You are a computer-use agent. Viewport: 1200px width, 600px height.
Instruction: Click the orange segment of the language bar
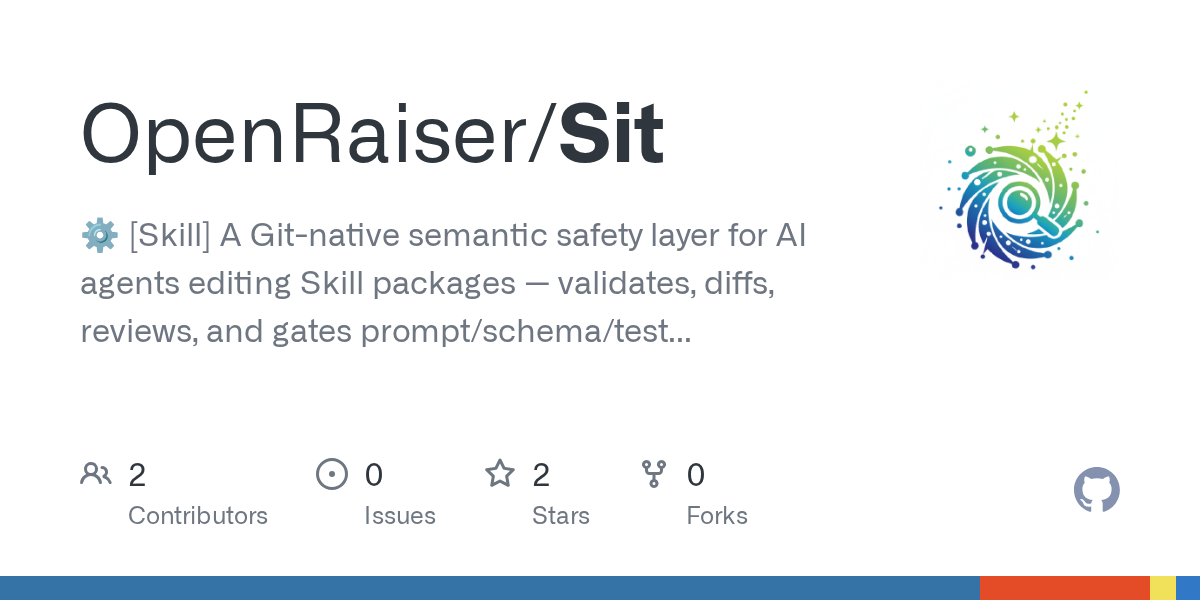point(1065,588)
